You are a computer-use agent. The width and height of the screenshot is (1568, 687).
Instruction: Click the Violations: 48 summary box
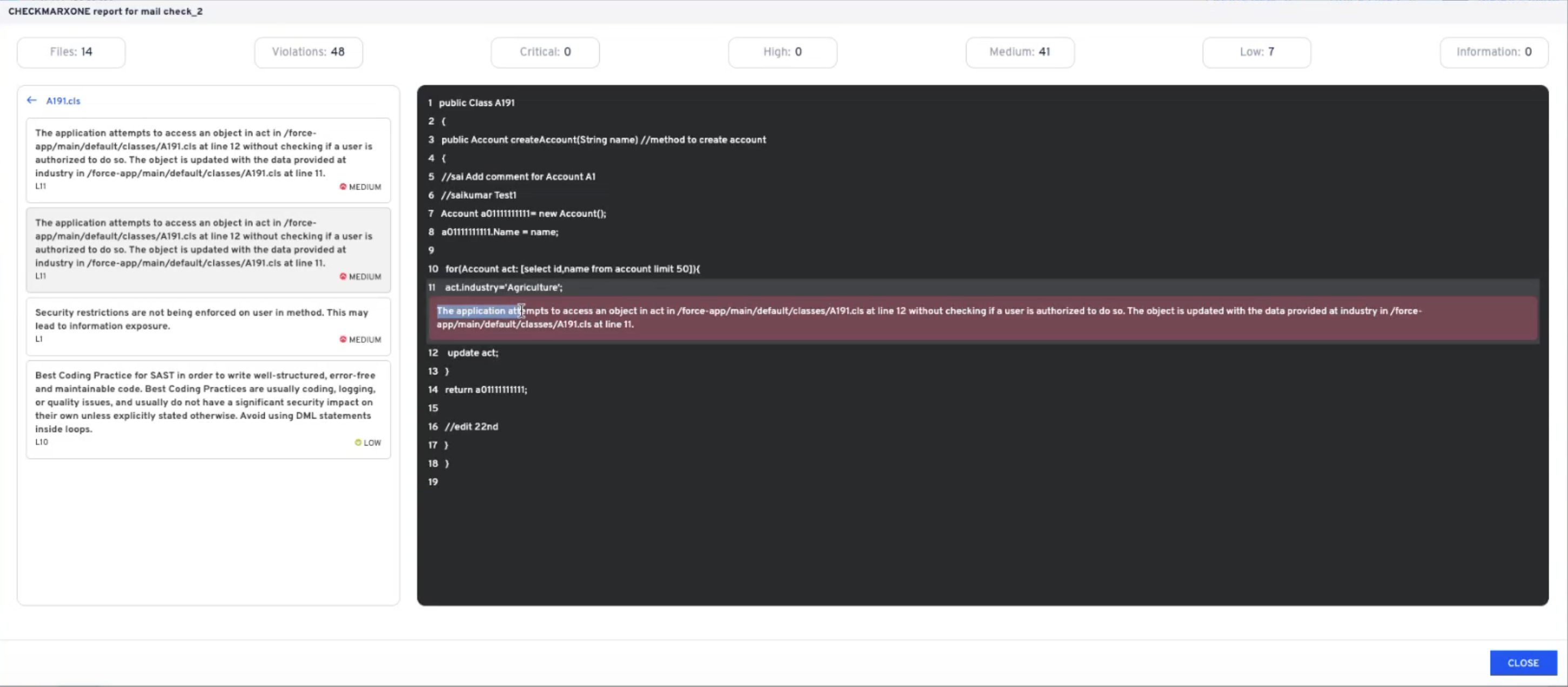308,52
